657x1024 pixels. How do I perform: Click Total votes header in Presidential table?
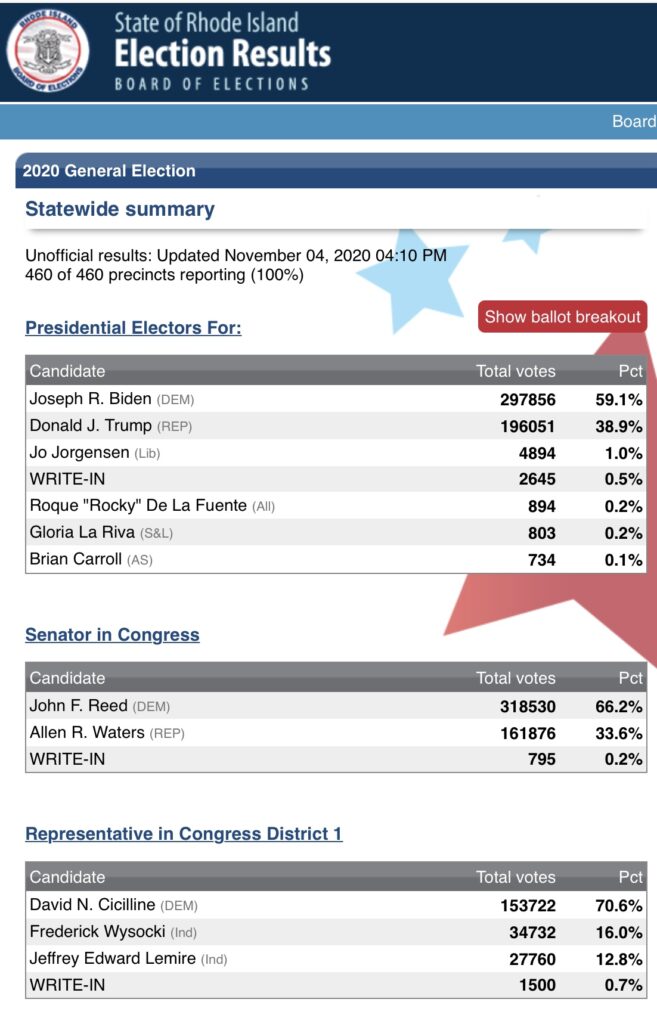[515, 371]
